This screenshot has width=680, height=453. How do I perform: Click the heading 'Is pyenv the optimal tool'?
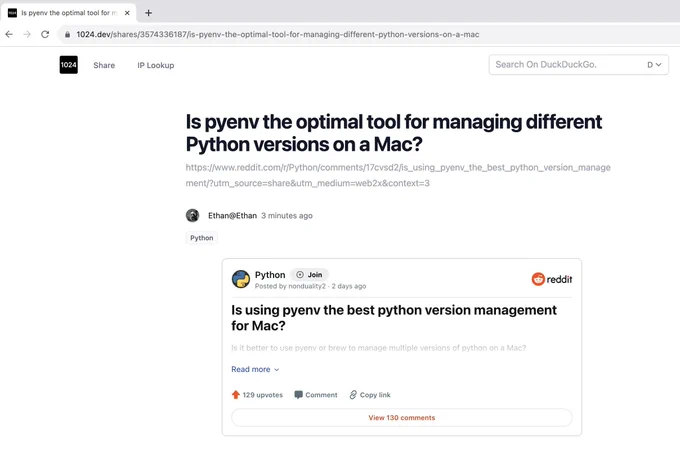pyautogui.click(x=394, y=133)
